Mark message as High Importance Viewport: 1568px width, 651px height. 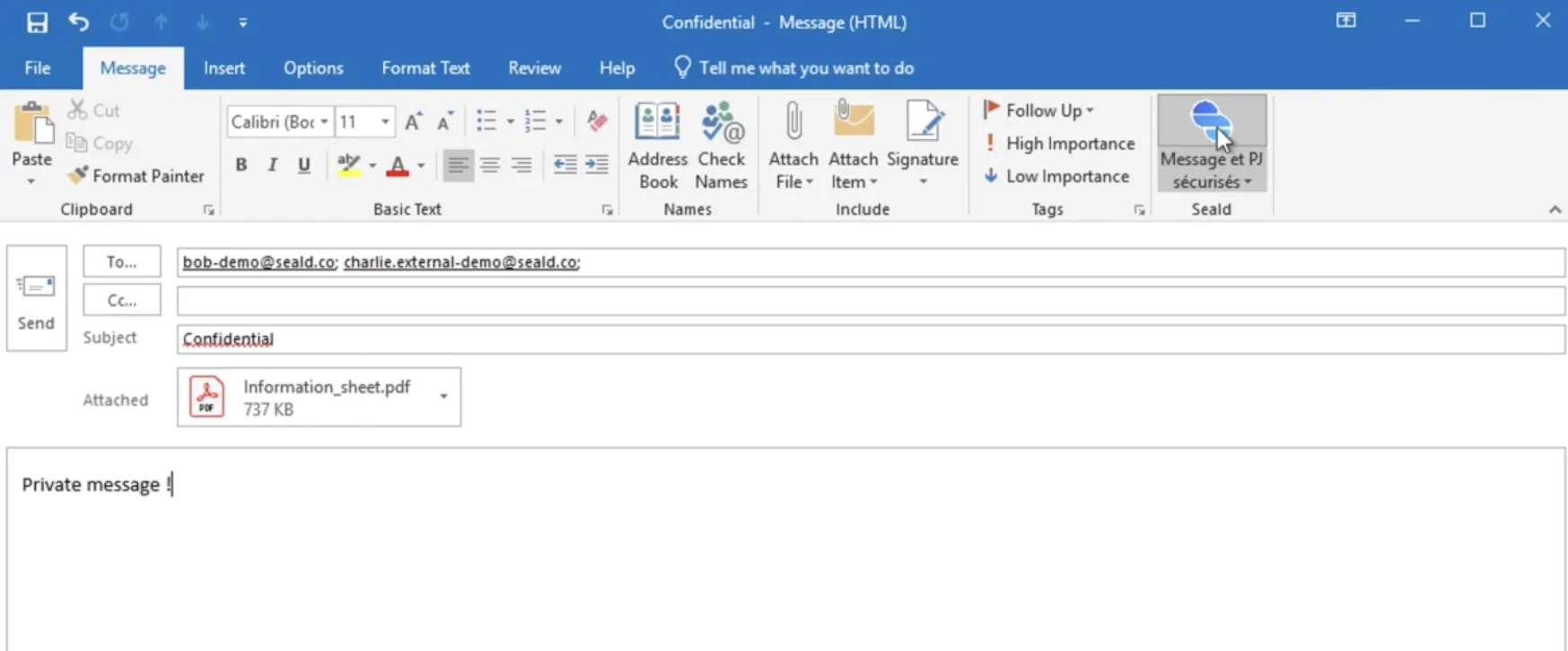pos(1059,144)
